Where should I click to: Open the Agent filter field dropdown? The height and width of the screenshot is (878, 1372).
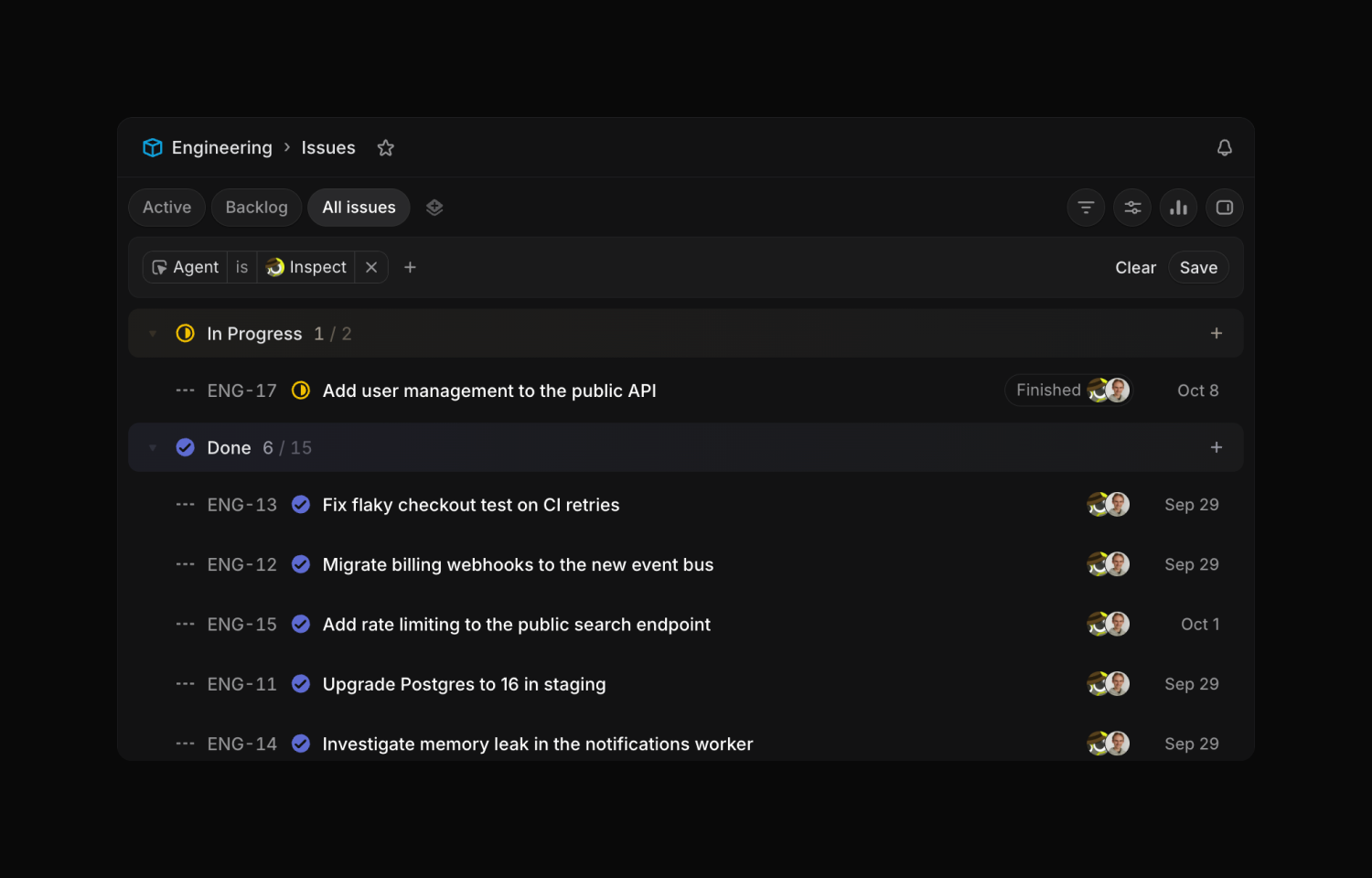(185, 267)
